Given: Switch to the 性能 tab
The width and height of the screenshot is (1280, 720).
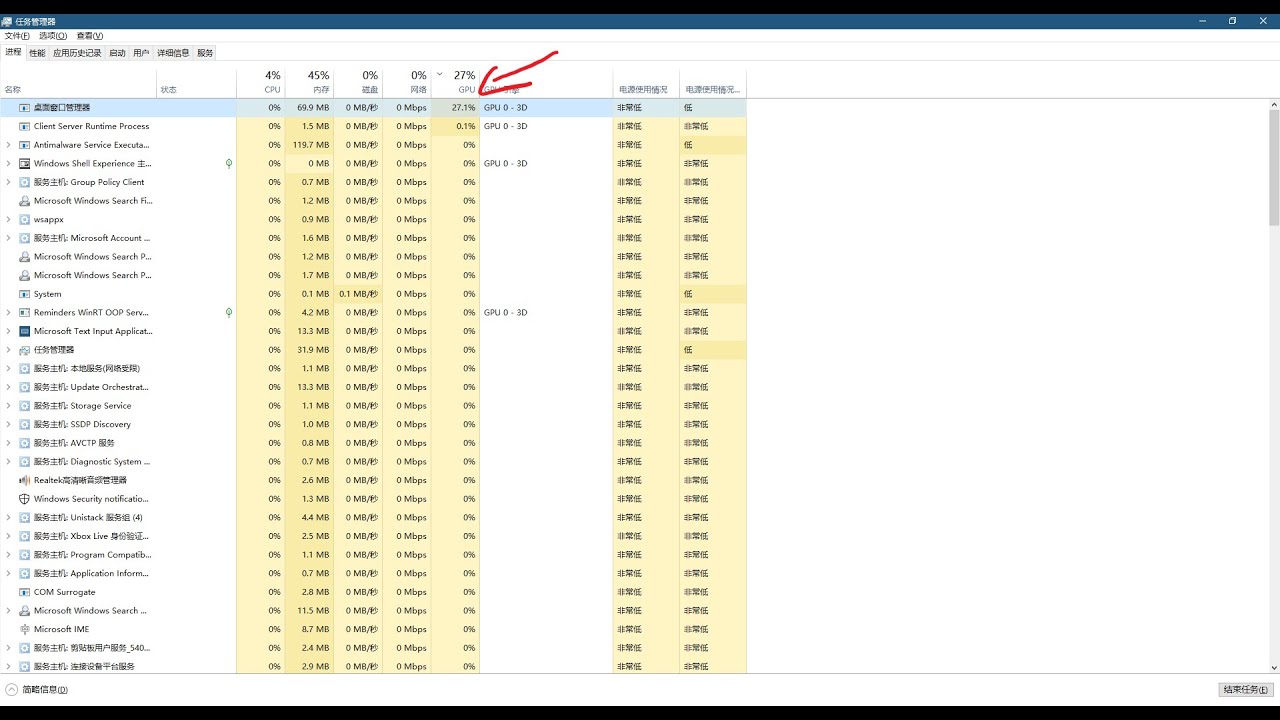Looking at the screenshot, I should pos(37,53).
